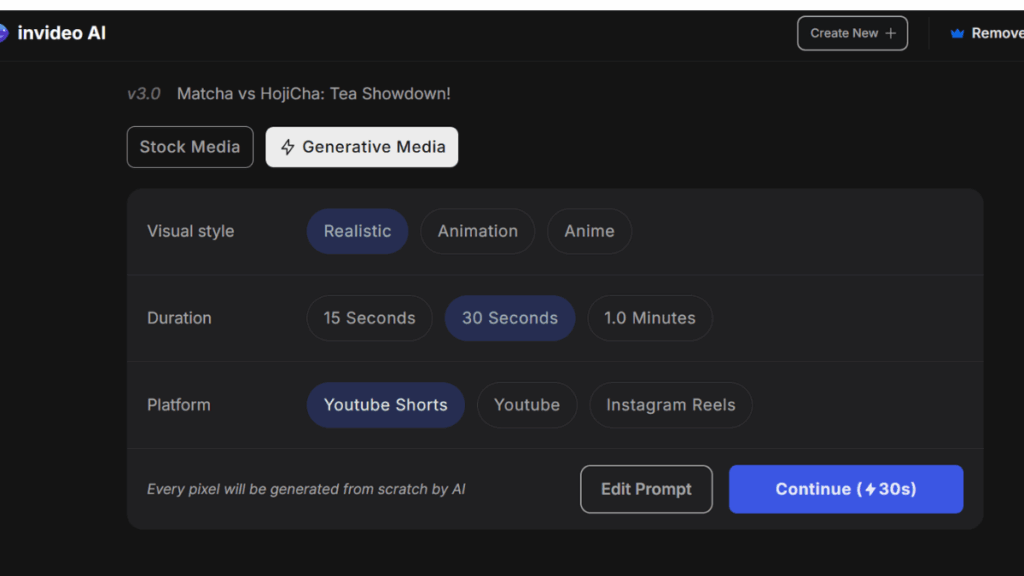The height and width of the screenshot is (576, 1024).
Task: Click the plus icon in Create New
Action: click(890, 33)
